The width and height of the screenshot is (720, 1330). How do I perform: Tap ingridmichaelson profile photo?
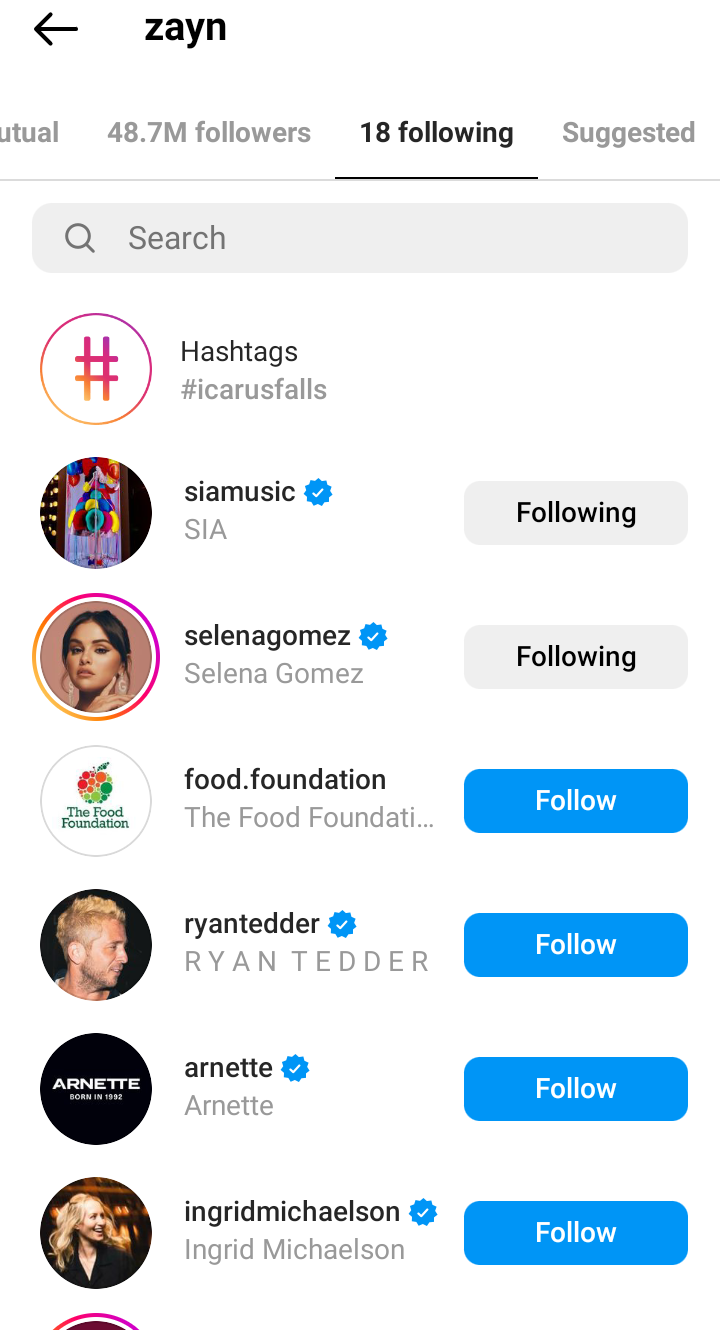point(96,1233)
